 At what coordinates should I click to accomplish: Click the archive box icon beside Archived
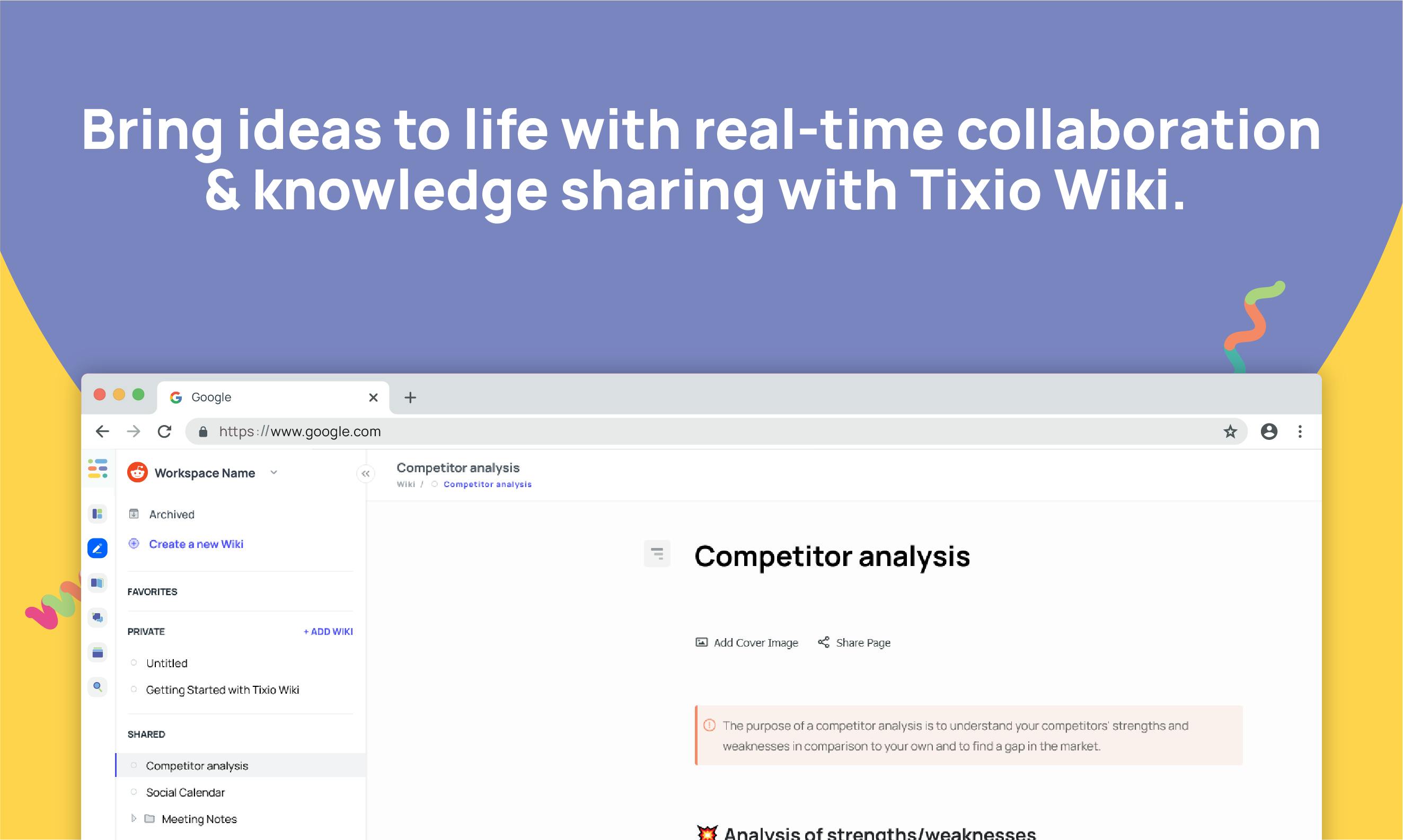click(134, 514)
